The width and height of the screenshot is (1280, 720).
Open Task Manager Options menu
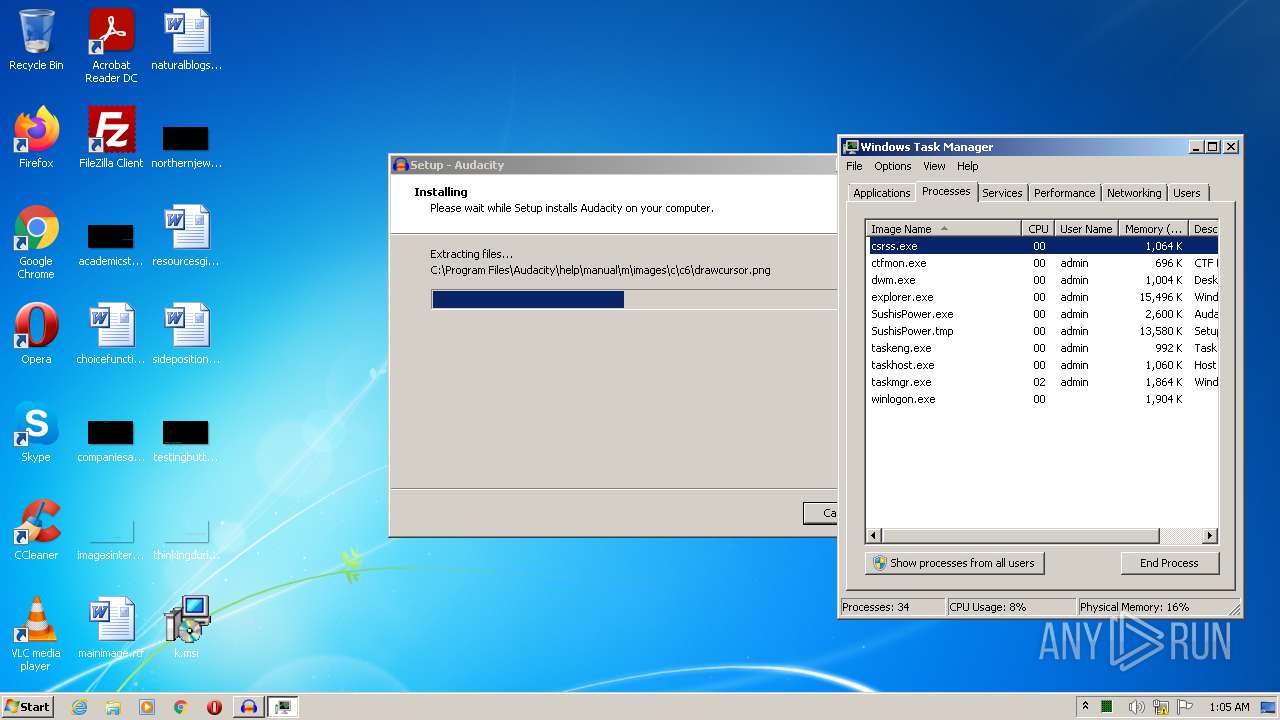892,166
